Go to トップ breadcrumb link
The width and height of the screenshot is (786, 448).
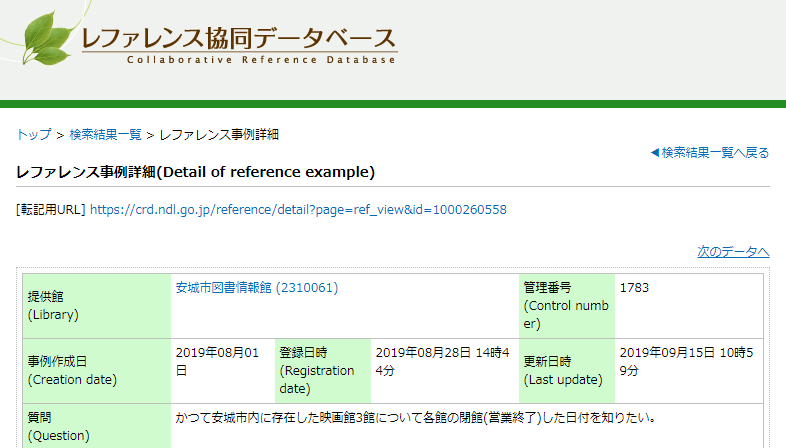point(34,135)
